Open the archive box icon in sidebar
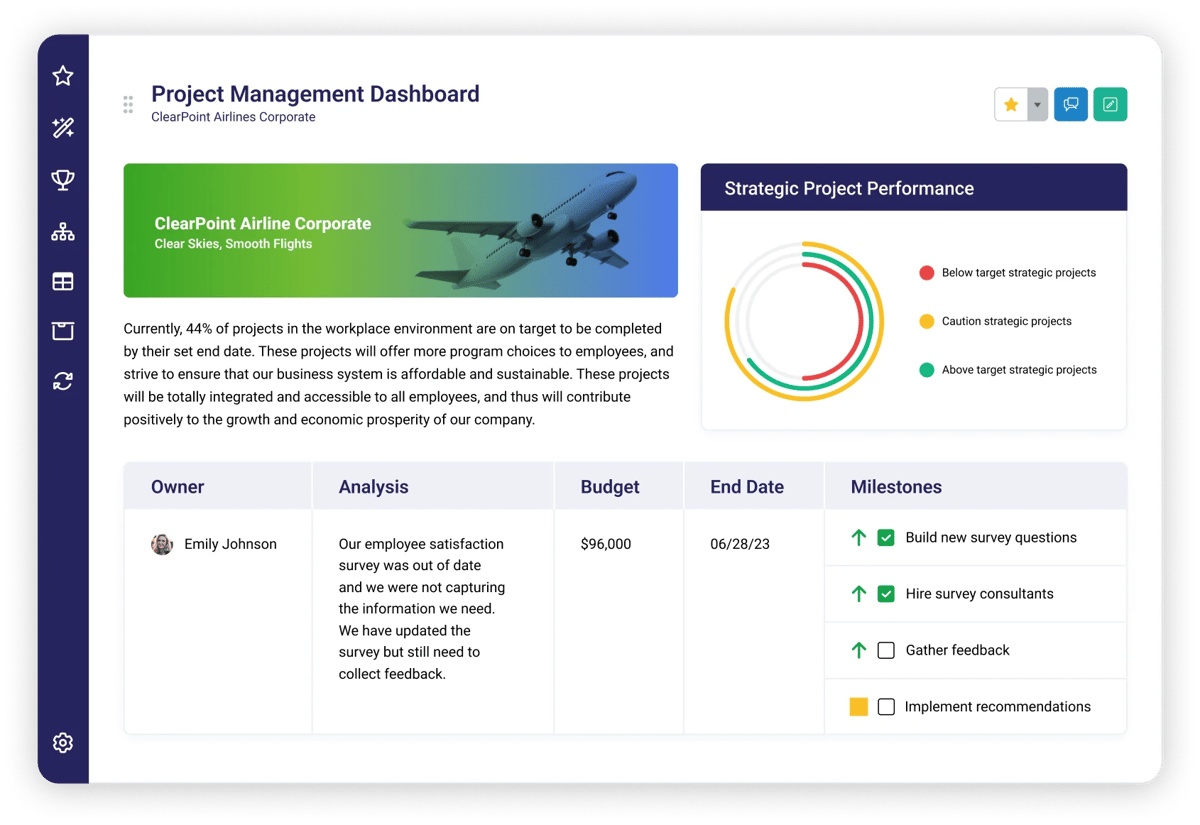 click(x=63, y=331)
